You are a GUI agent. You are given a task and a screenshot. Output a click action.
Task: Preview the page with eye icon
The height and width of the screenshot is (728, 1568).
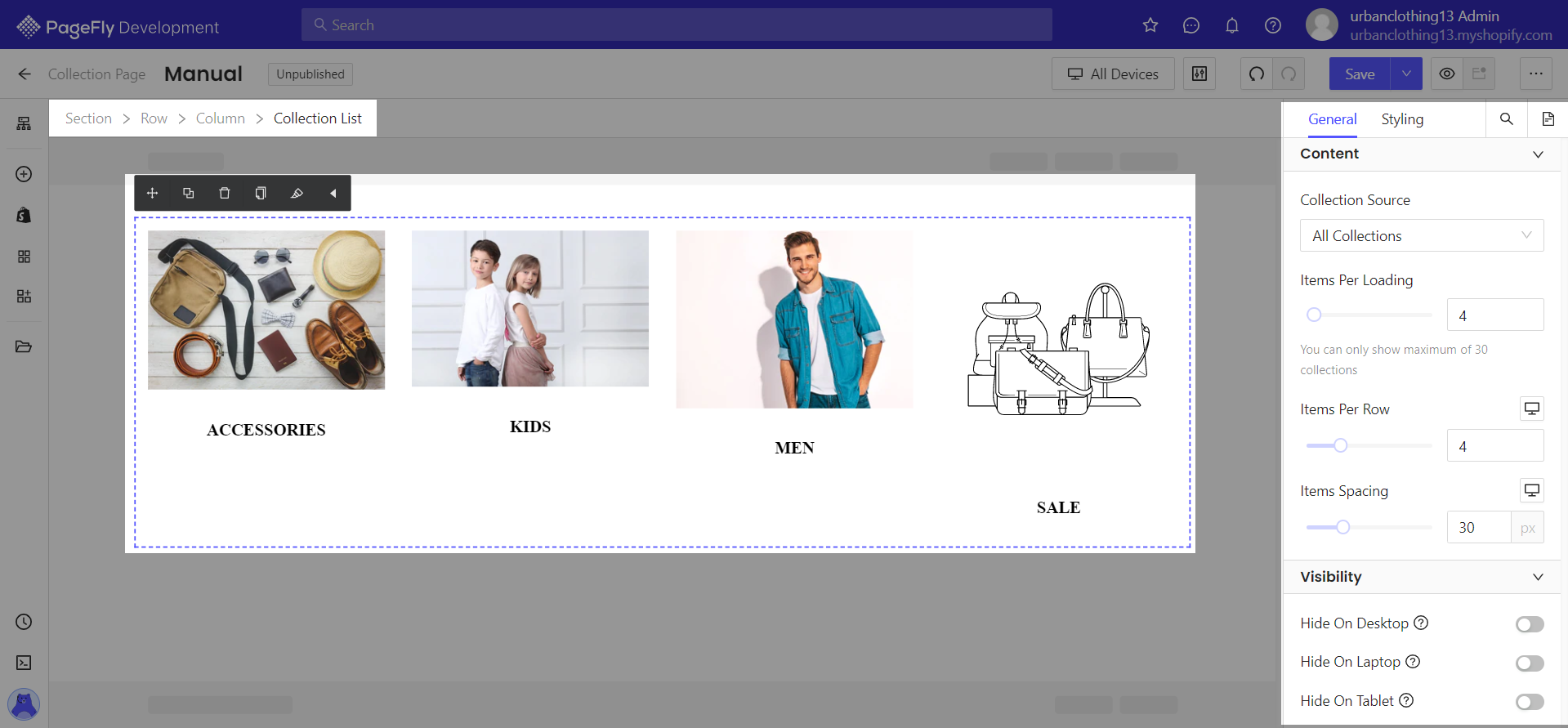(x=1447, y=74)
